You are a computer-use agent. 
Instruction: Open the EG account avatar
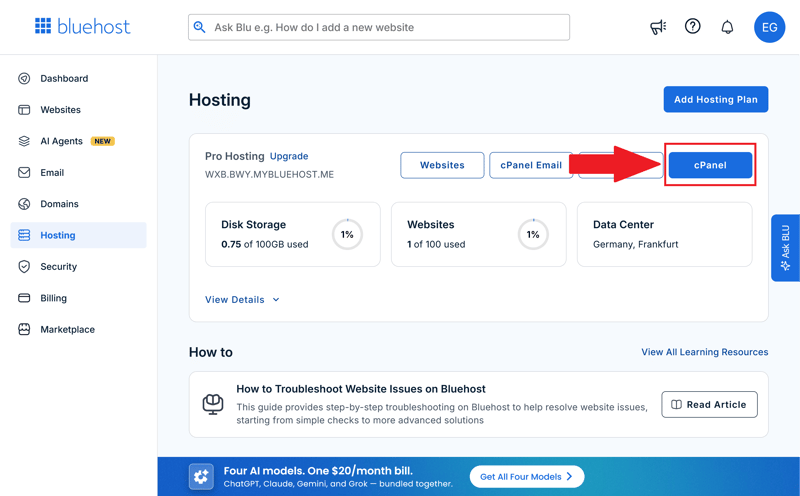tap(769, 27)
